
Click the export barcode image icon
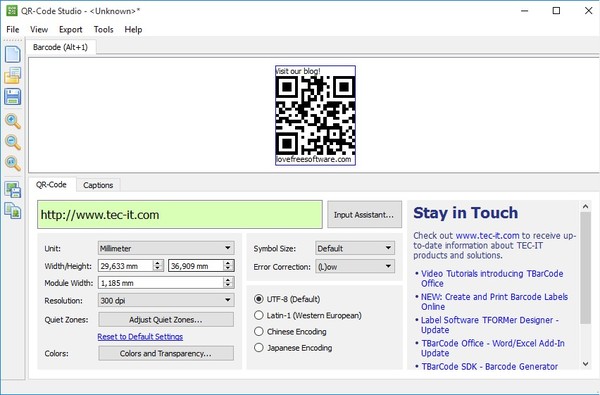[x=13, y=189]
